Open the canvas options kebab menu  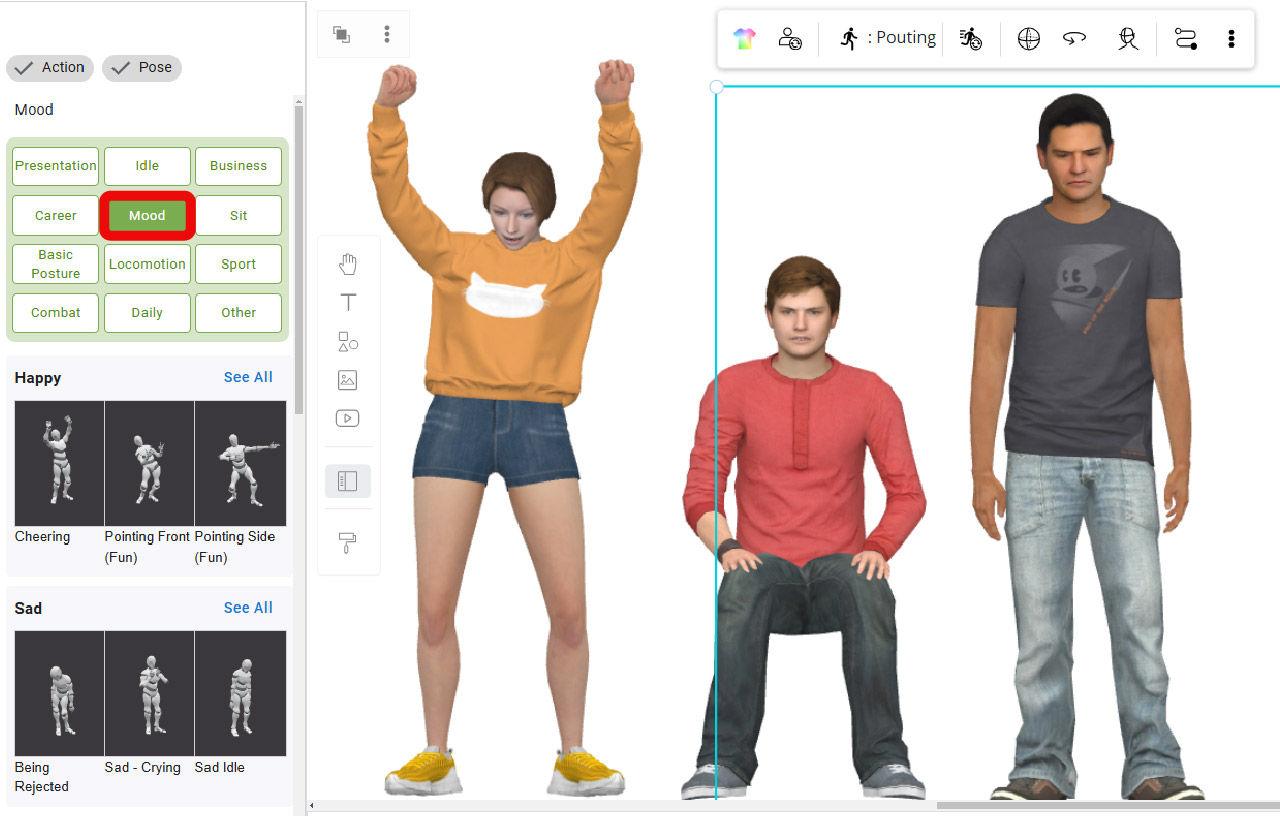click(387, 32)
